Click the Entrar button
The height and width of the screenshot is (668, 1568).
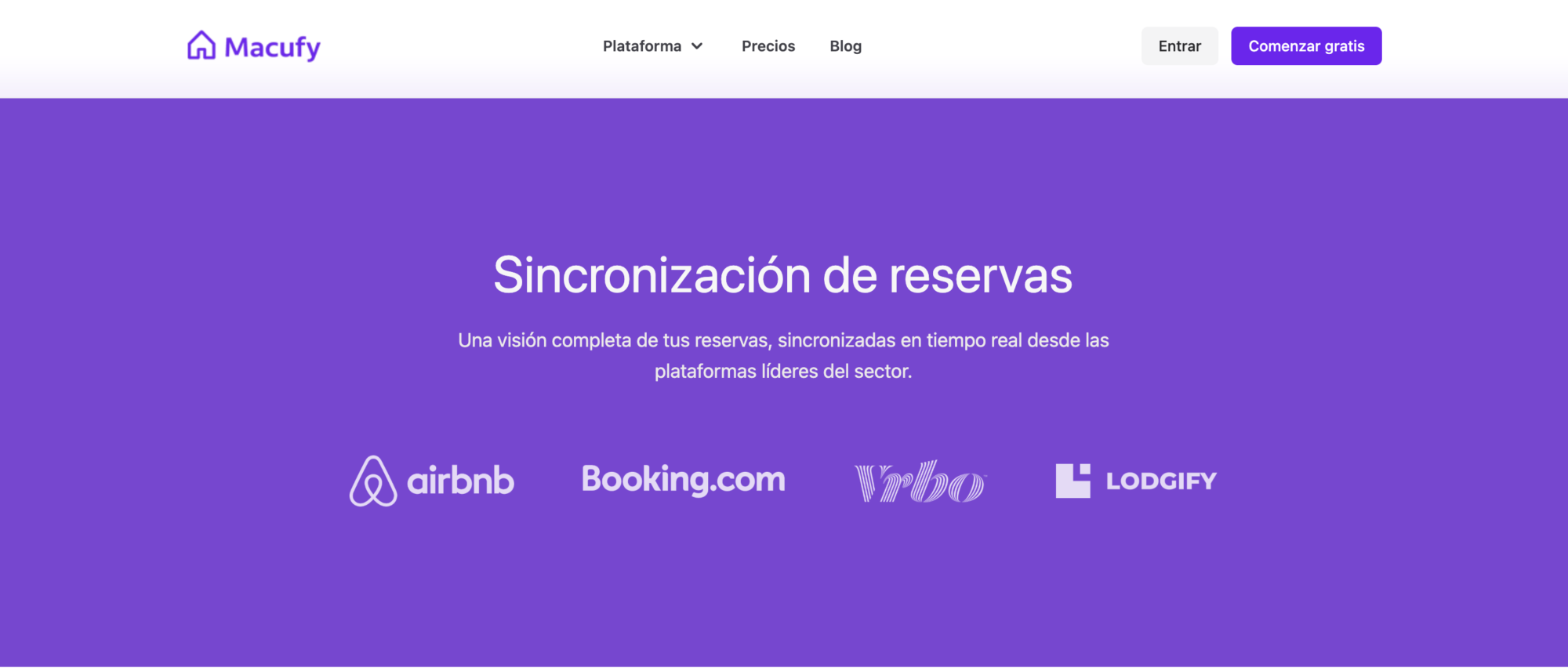coord(1179,46)
